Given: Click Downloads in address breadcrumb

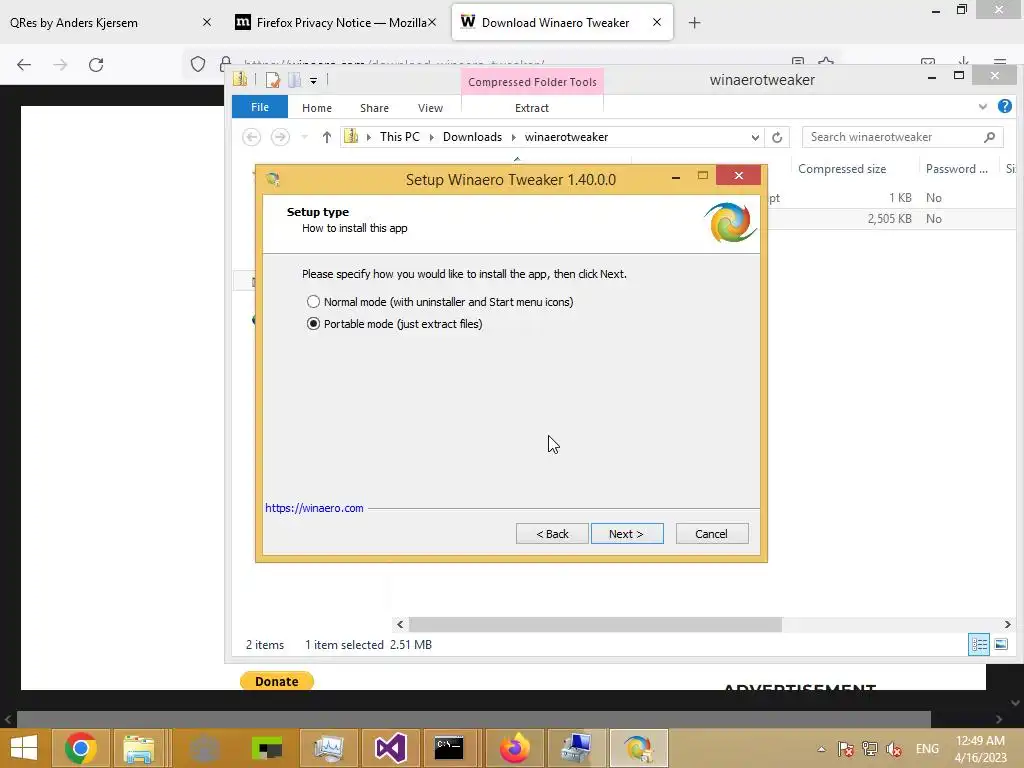Looking at the screenshot, I should click(472, 137).
